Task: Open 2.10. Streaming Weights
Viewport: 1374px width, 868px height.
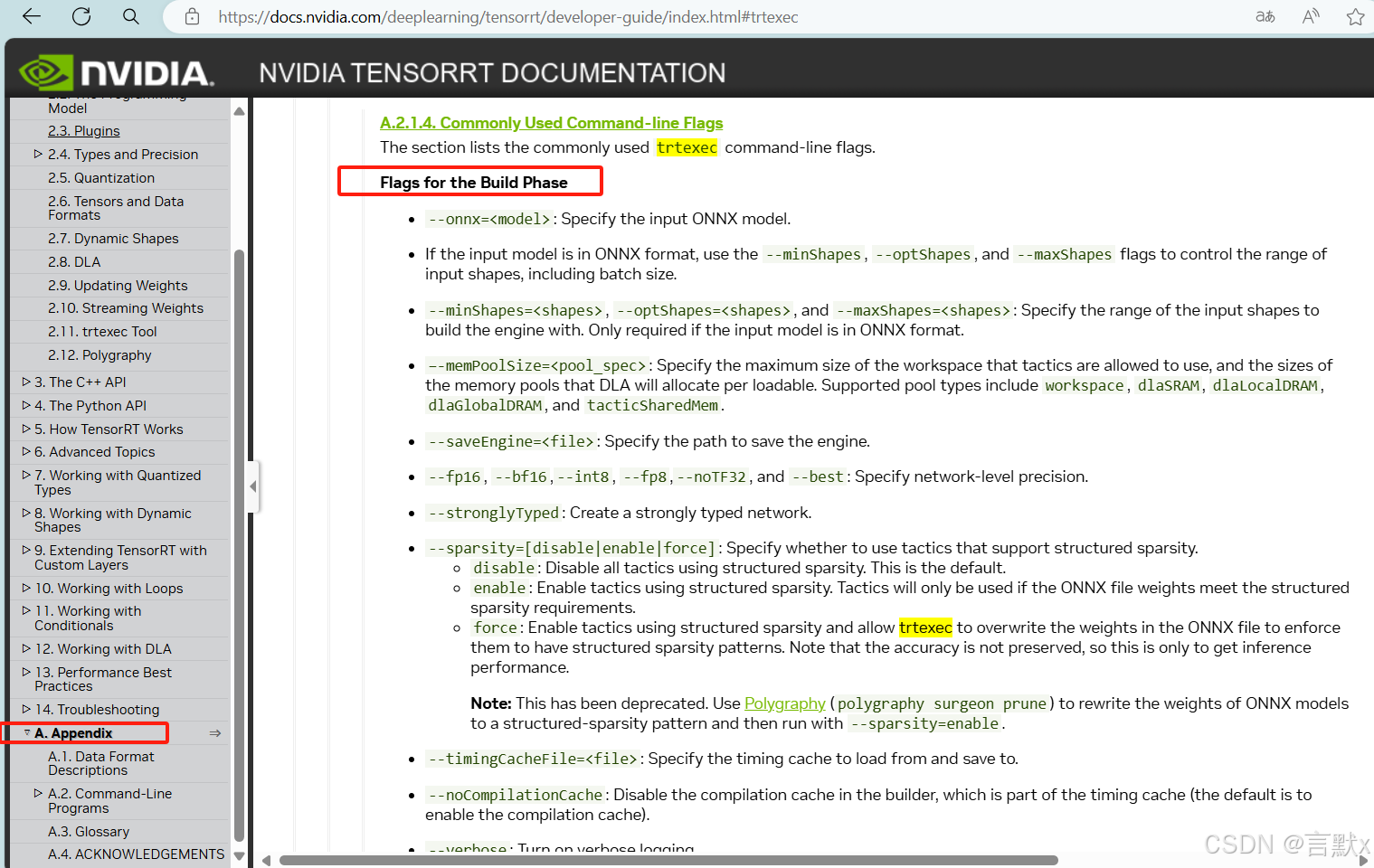Action: (126, 308)
